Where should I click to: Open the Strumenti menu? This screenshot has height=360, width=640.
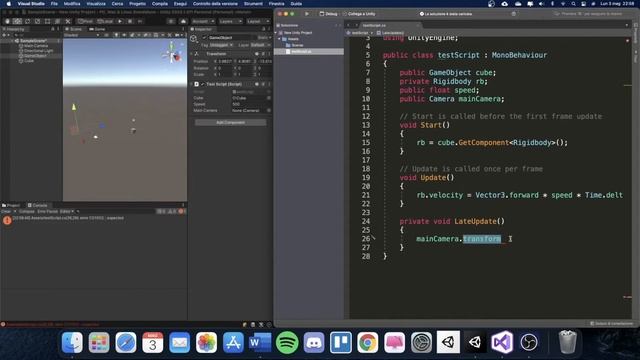point(253,4)
